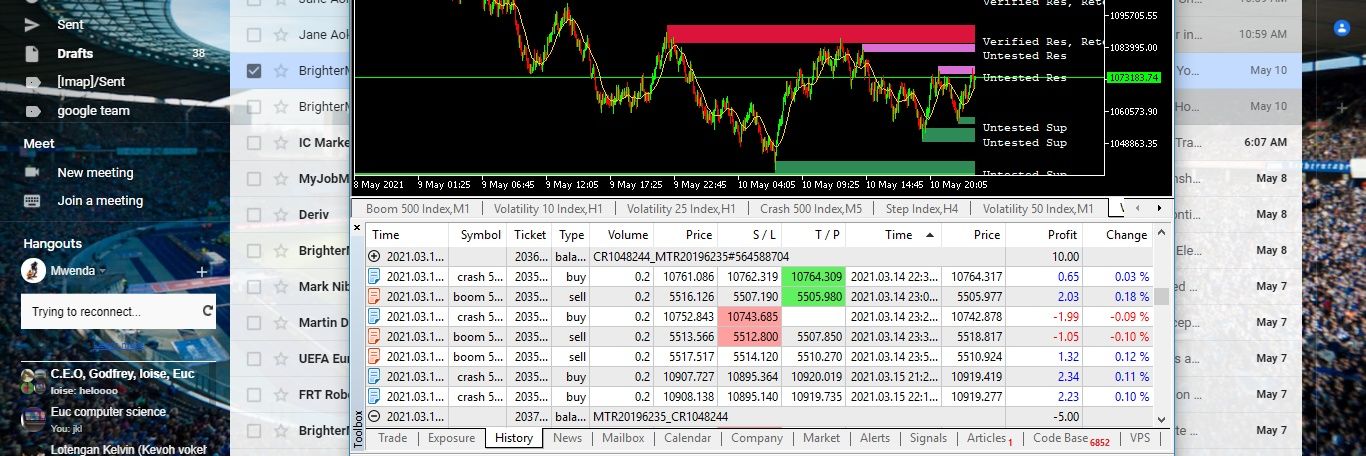Click the buy deal icon for price 10907.727
Image resolution: width=1366 pixels, height=456 pixels.
click(375, 377)
